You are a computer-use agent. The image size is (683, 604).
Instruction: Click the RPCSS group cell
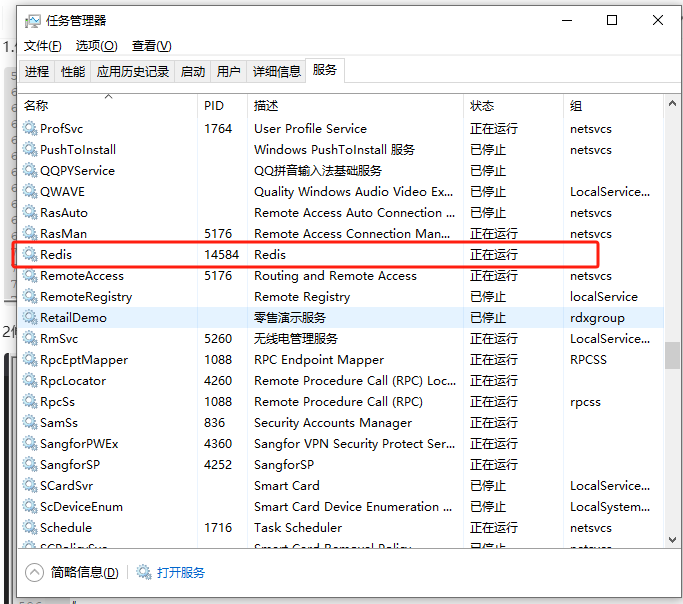pyautogui.click(x=588, y=359)
